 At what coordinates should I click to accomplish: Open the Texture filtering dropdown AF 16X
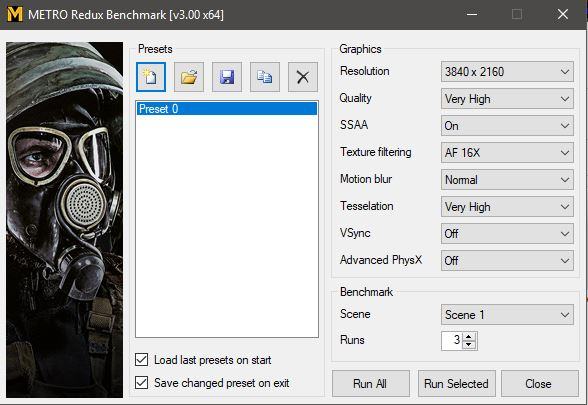(507, 153)
